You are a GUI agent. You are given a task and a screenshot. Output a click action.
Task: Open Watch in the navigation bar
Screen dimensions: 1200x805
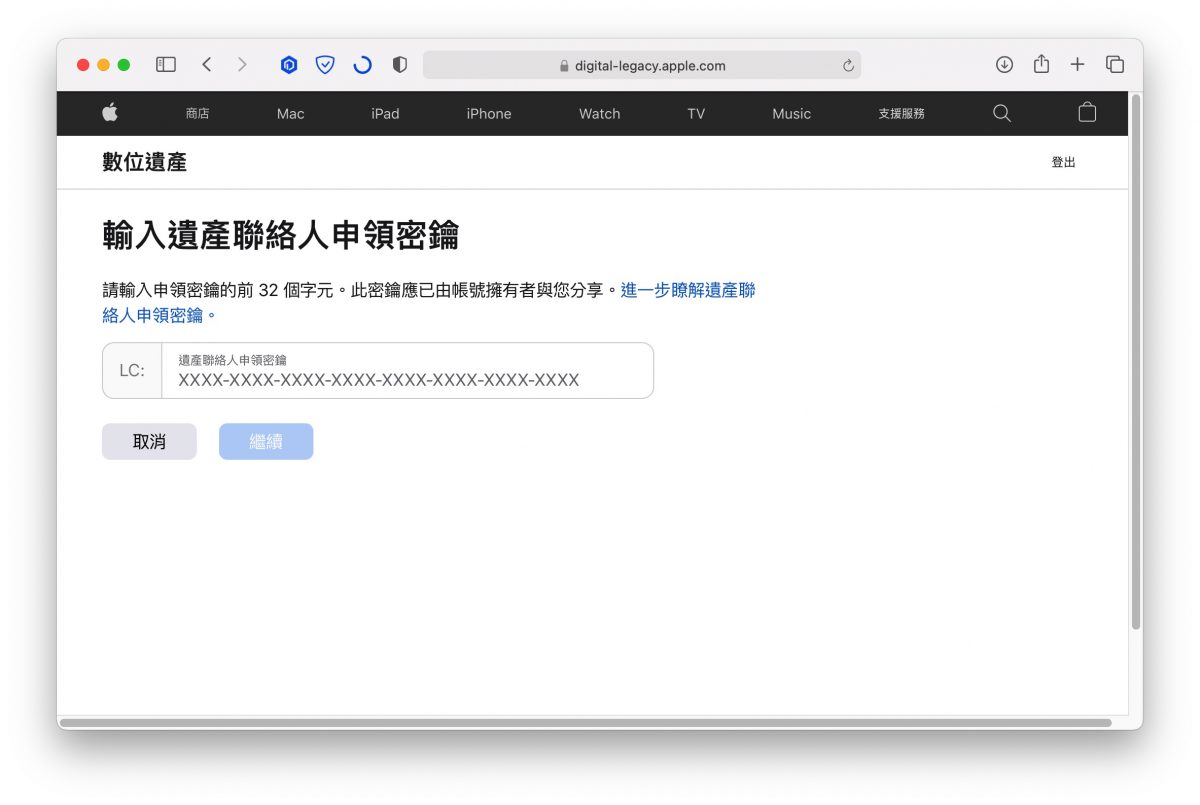pos(600,114)
